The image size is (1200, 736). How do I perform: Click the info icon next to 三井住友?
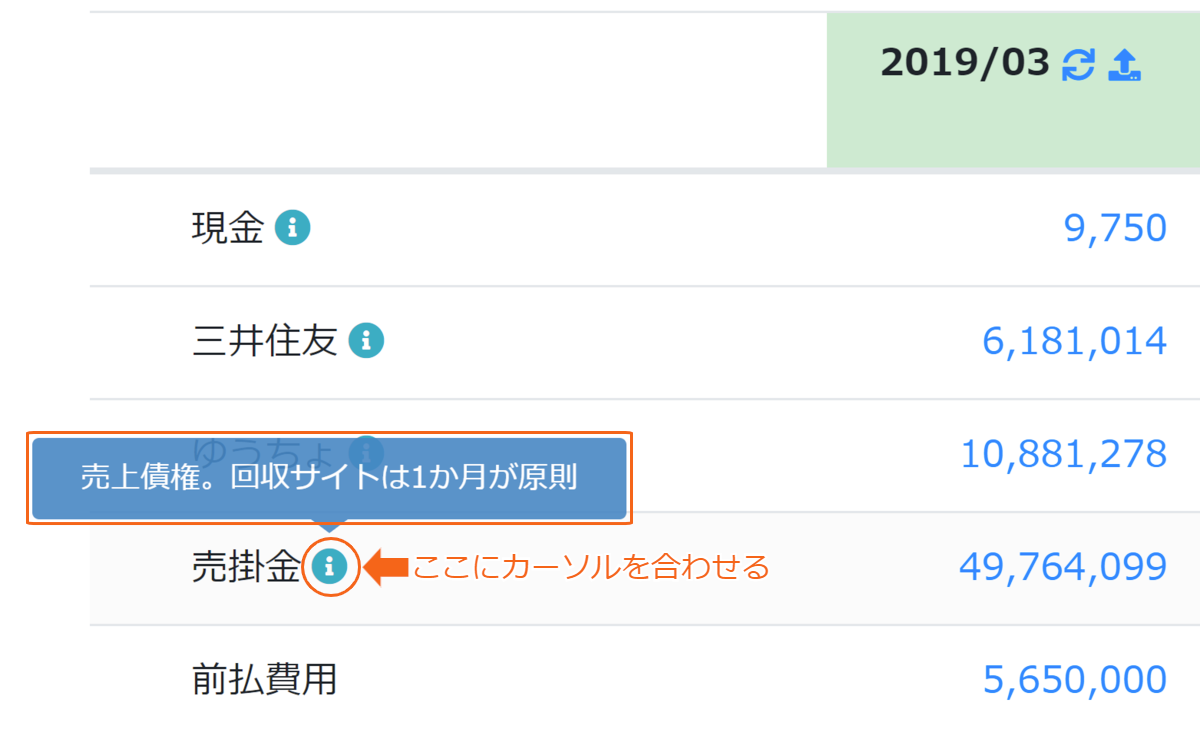pos(366,342)
